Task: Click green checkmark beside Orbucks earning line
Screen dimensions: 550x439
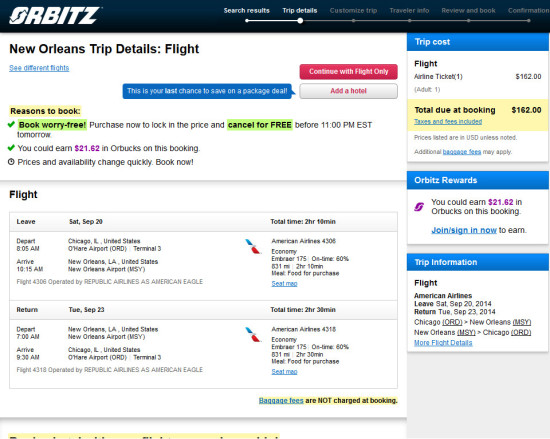Action: click(11, 148)
